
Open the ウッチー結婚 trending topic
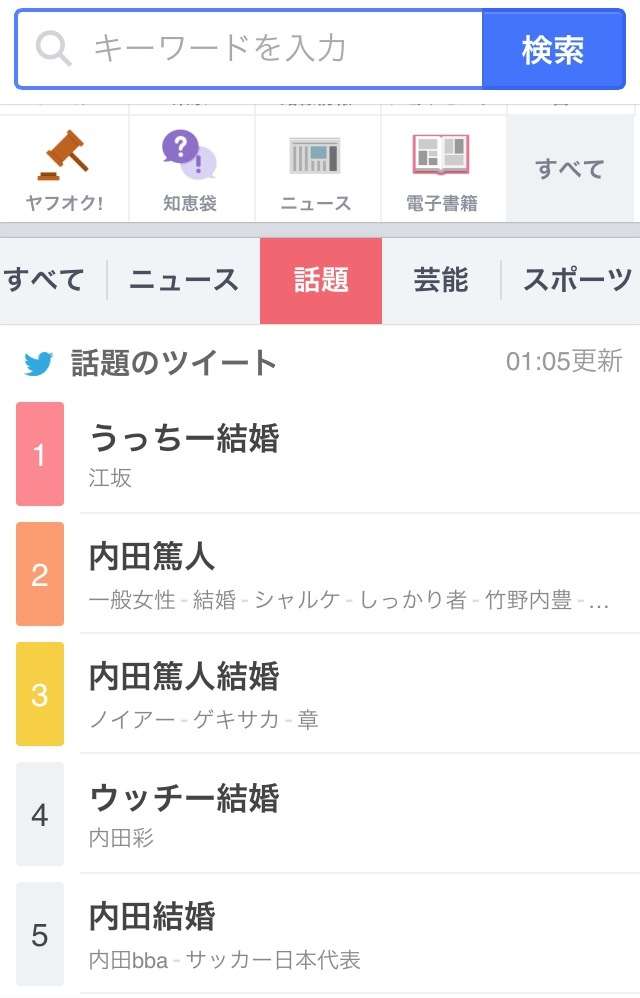359,814
